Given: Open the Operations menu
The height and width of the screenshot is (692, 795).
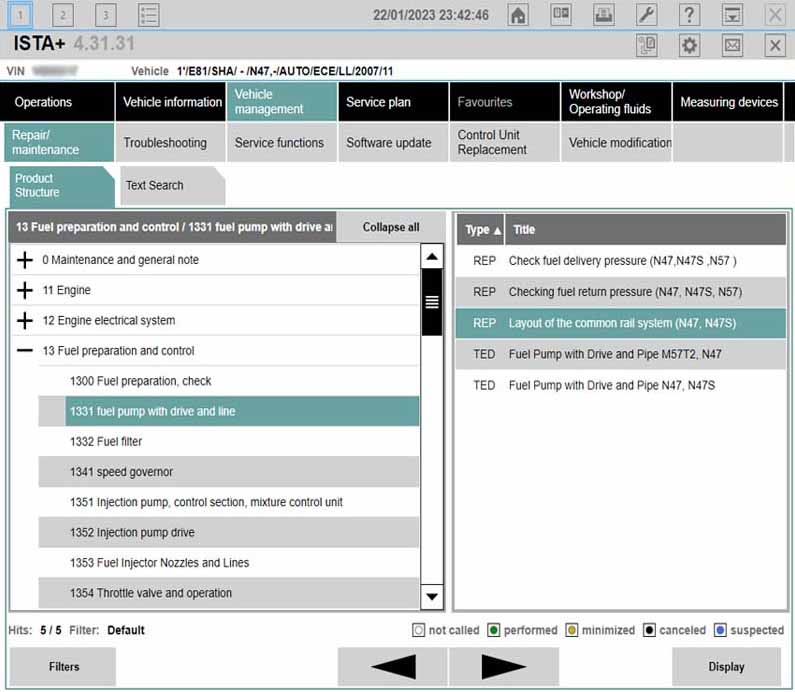Looking at the screenshot, I should (57, 102).
